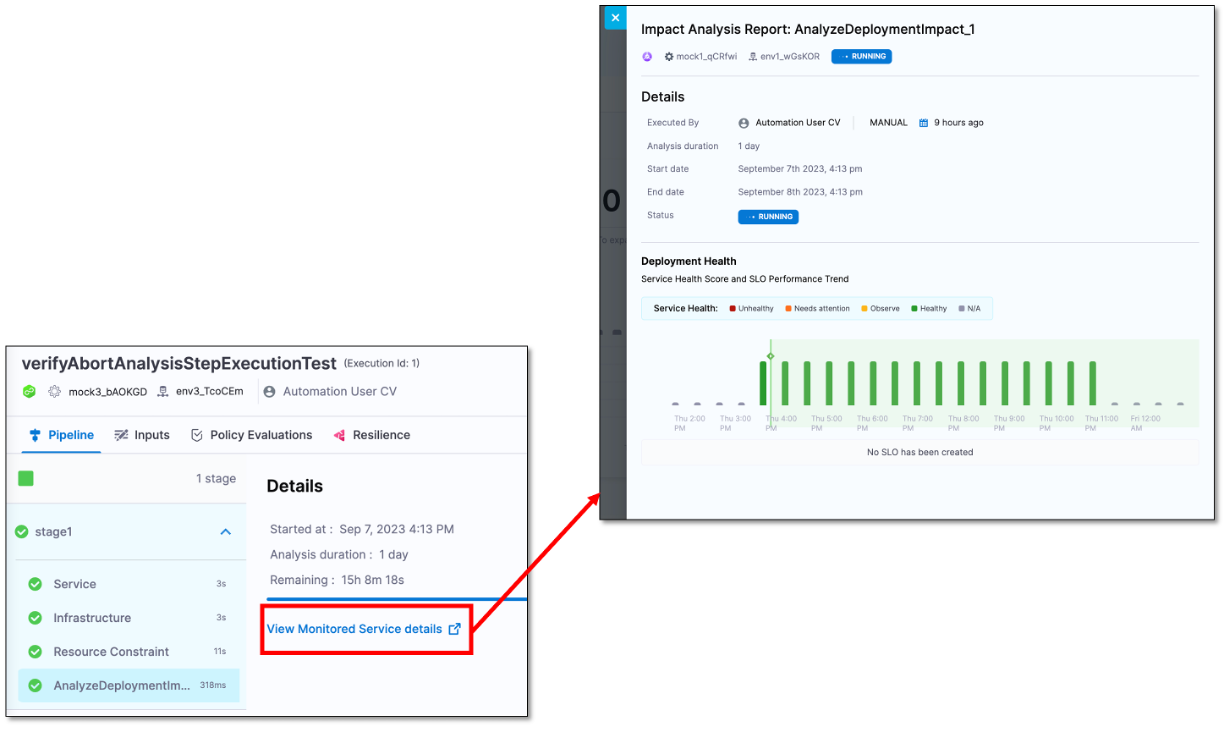The height and width of the screenshot is (732, 1224).
Task: Click the user avatar icon beside Automation User CV in report
Action: pos(743,123)
